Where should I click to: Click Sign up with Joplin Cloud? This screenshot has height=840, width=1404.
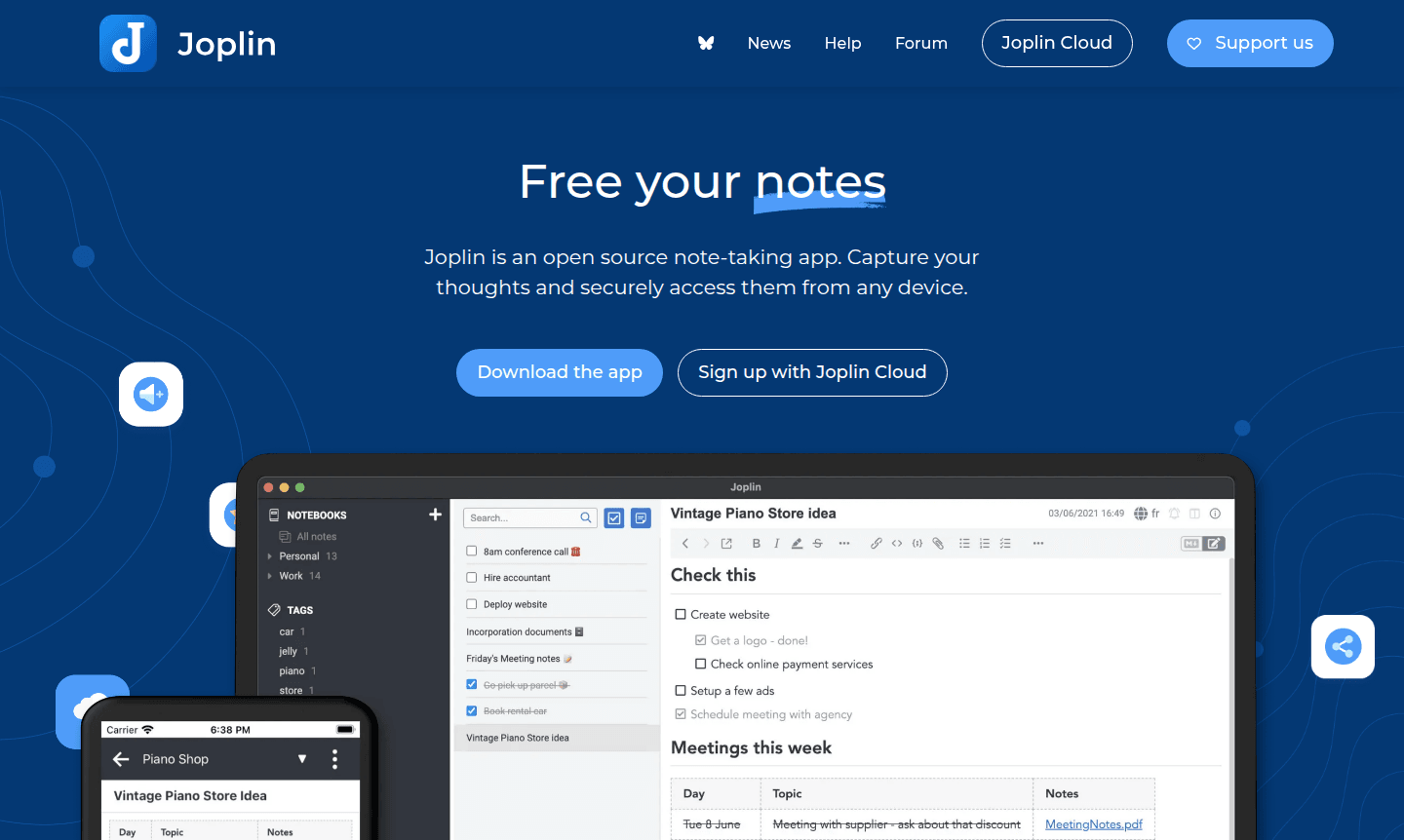point(812,372)
